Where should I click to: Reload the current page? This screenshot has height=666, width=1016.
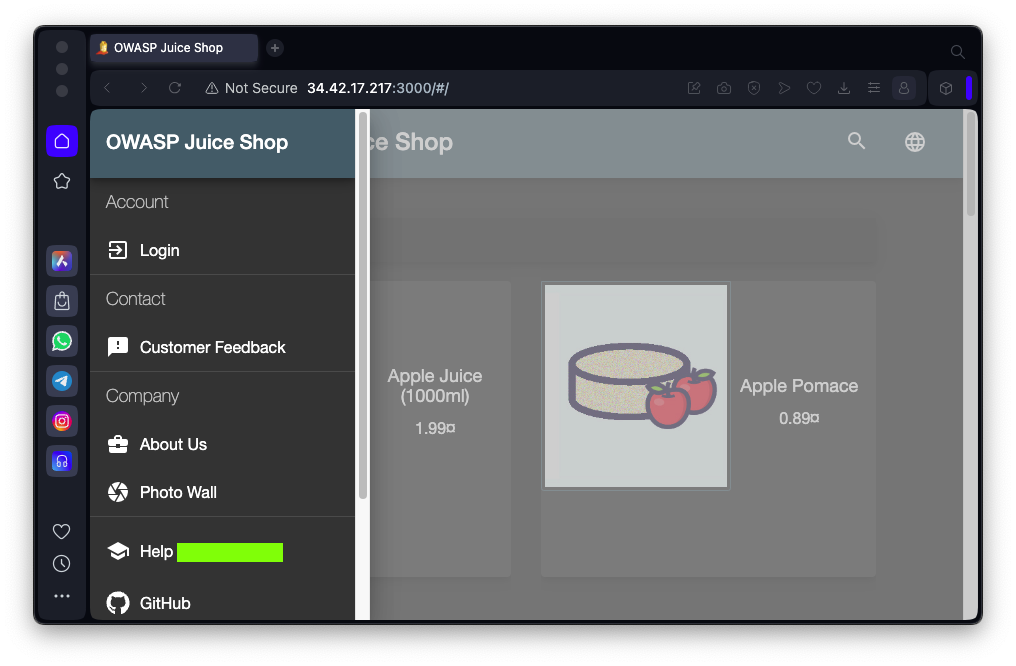coord(175,88)
